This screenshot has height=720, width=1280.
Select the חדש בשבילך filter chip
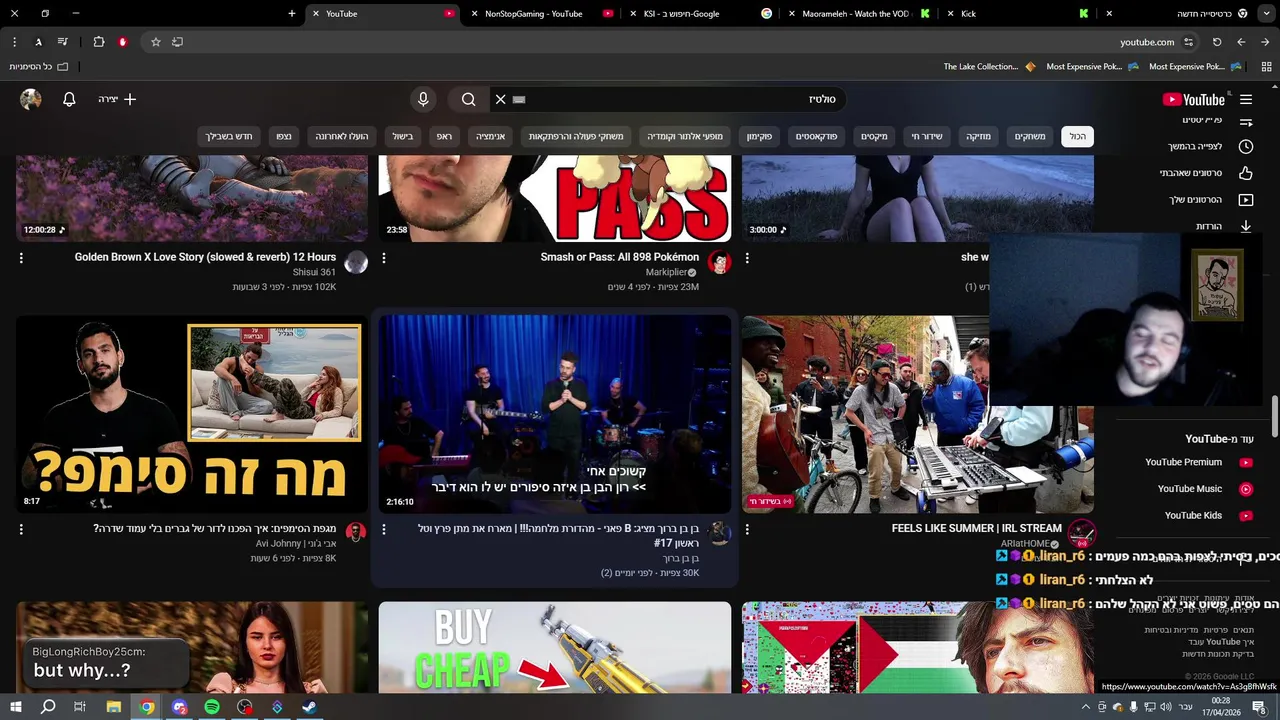pos(229,136)
